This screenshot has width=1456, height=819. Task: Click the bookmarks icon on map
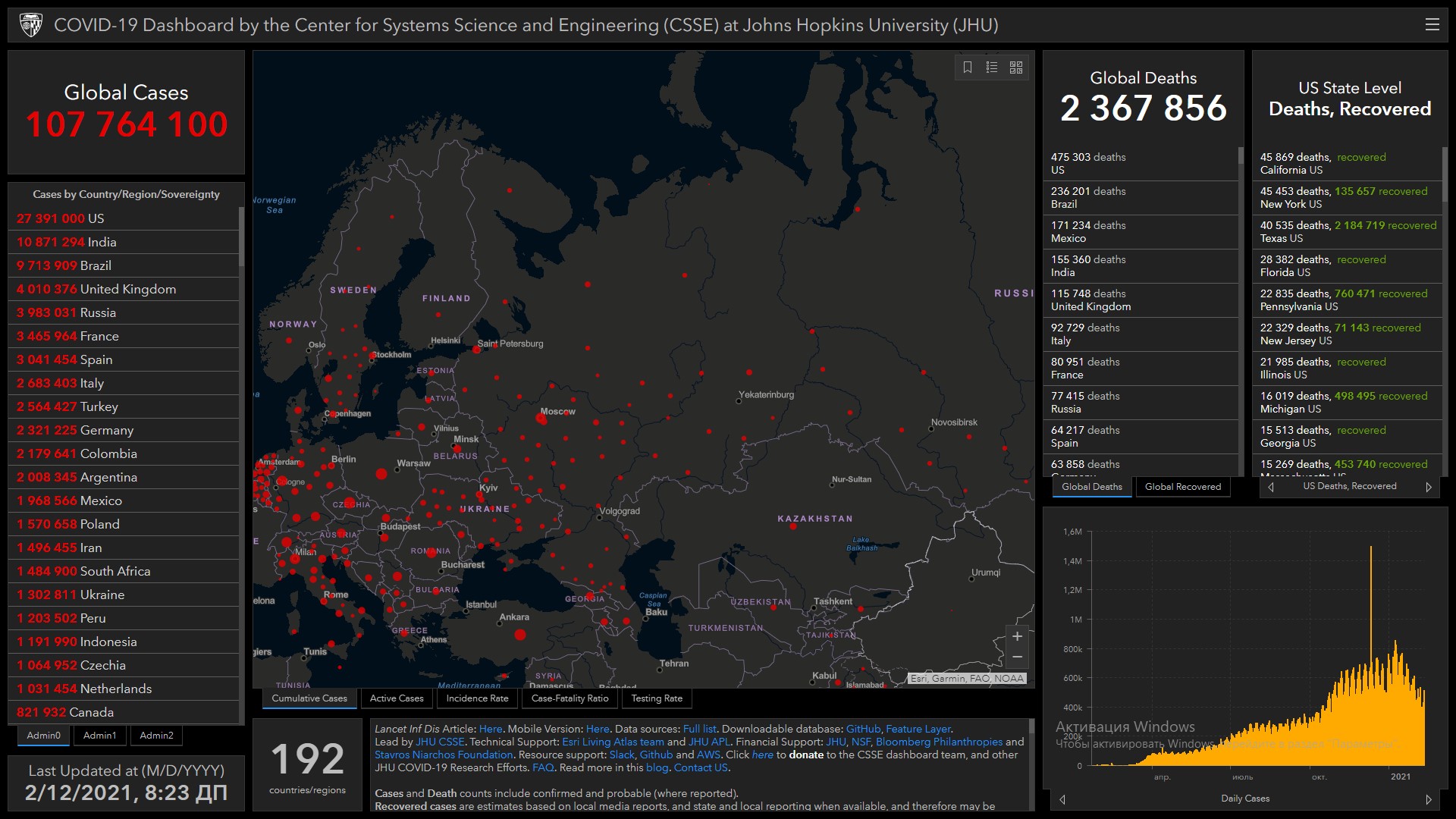coord(968,67)
